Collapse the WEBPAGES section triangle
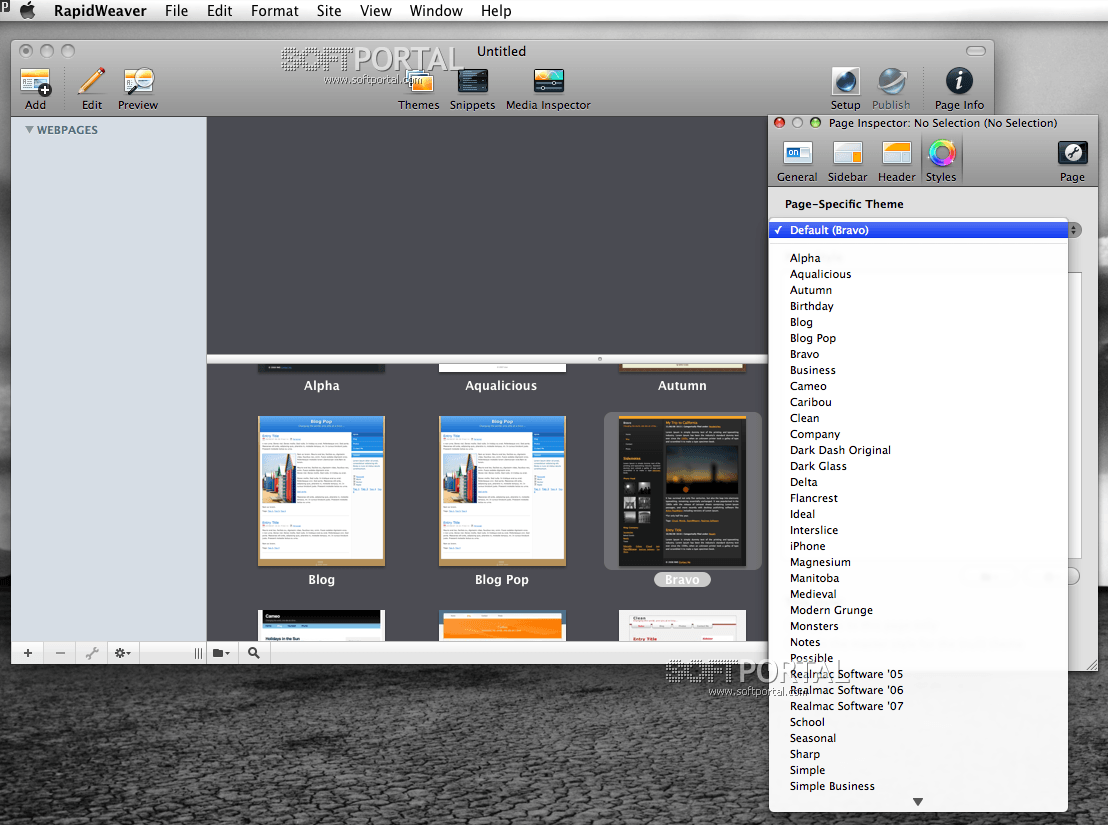1108x825 pixels. [x=30, y=130]
